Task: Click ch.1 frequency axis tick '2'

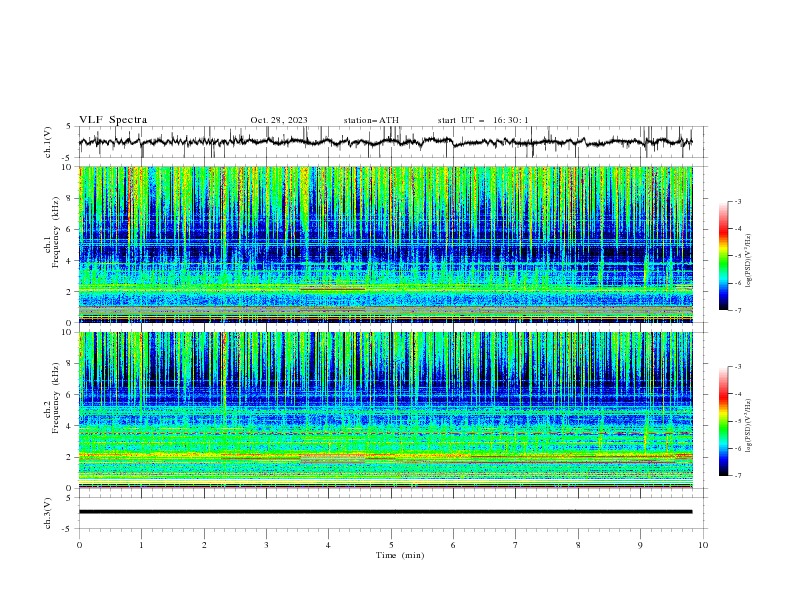Action: [70, 291]
